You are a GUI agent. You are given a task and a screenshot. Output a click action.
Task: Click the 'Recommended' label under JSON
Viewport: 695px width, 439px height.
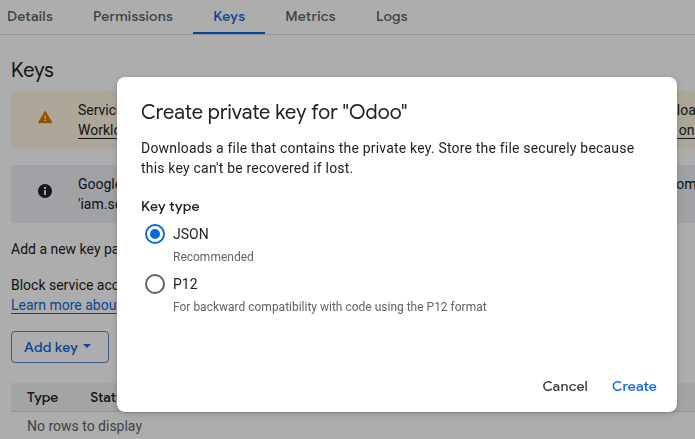click(x=213, y=257)
